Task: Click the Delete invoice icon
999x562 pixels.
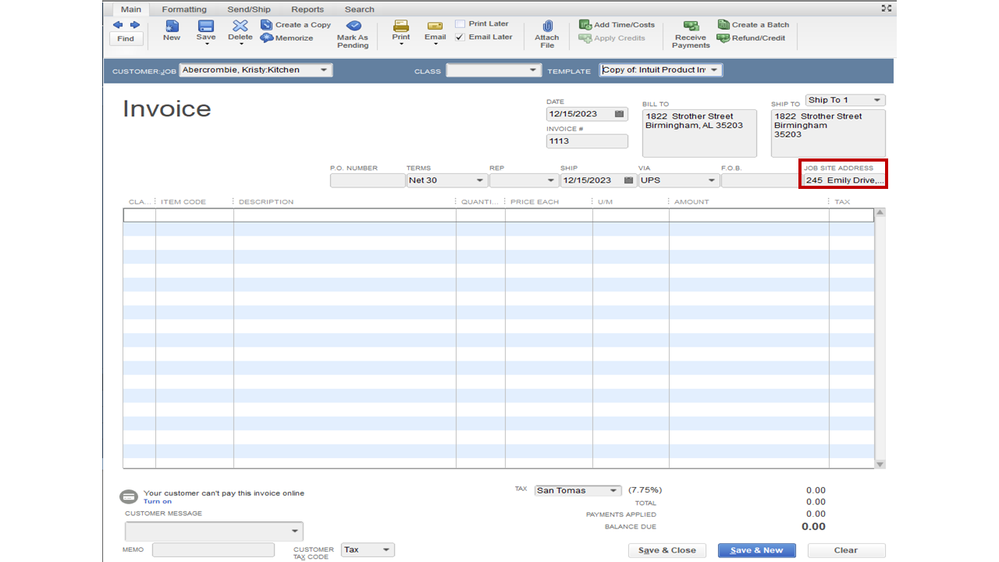Action: click(240, 27)
